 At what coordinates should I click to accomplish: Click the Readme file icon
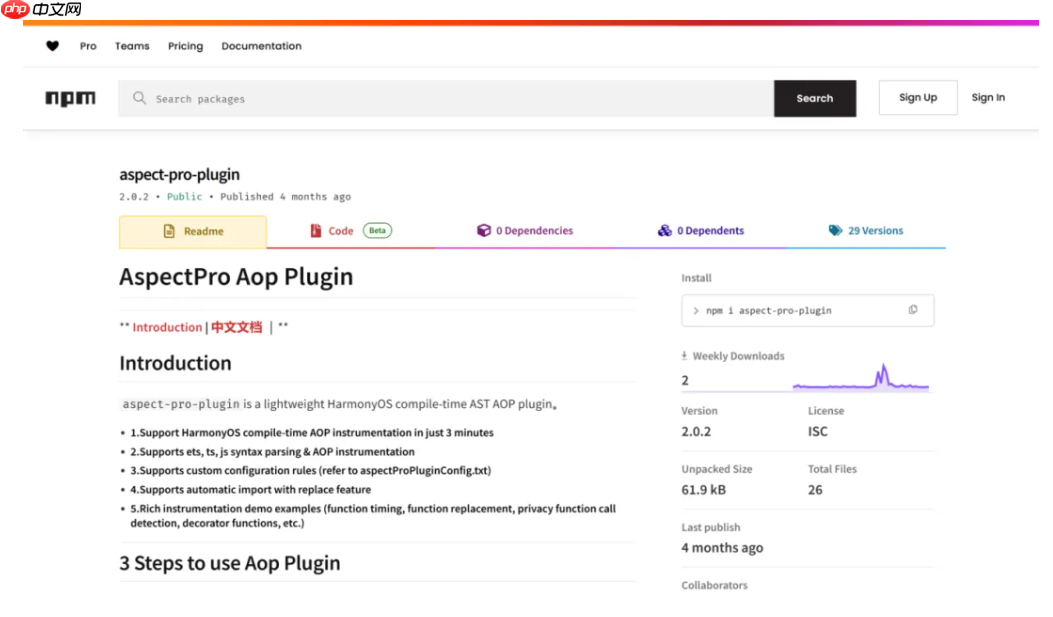click(169, 231)
